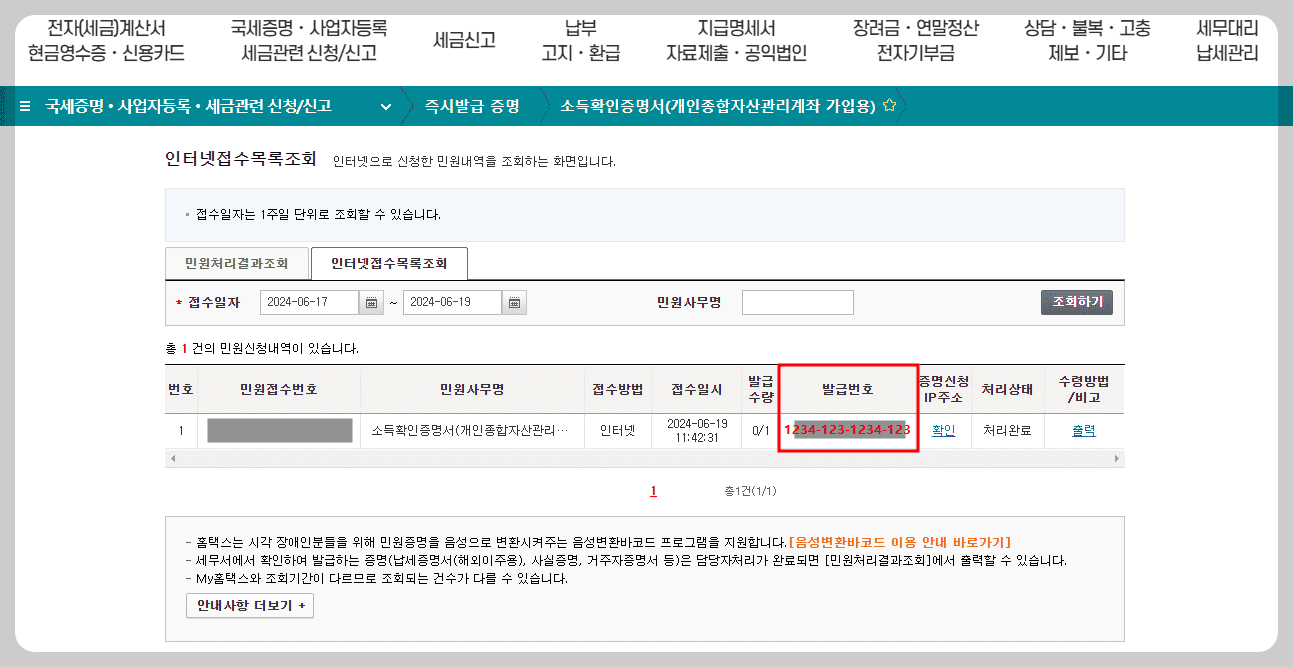This screenshot has height=667, width=1293.
Task: Click the right arrow on the table scrollbar
Action: click(x=1117, y=459)
